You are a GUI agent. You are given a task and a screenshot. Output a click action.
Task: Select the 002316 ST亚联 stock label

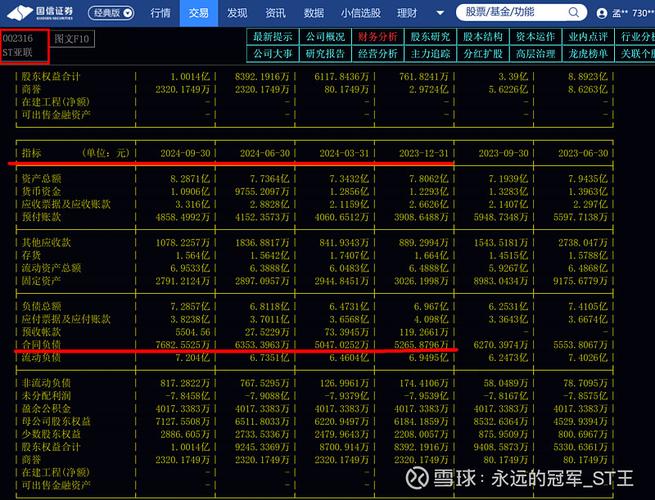tap(25, 46)
